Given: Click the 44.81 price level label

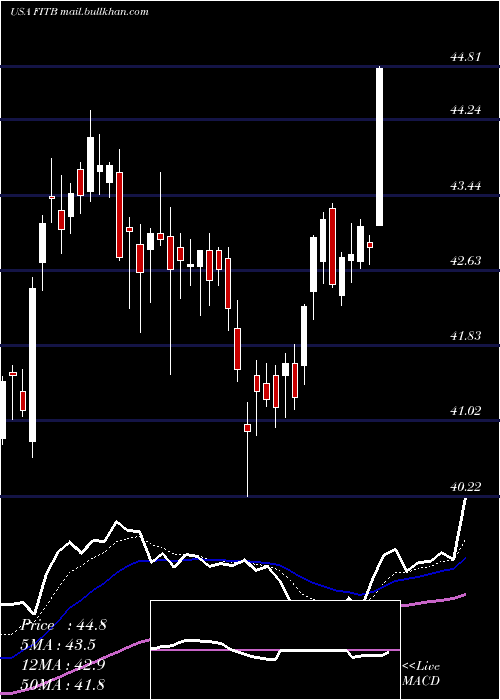Looking at the screenshot, I should [x=466, y=57].
